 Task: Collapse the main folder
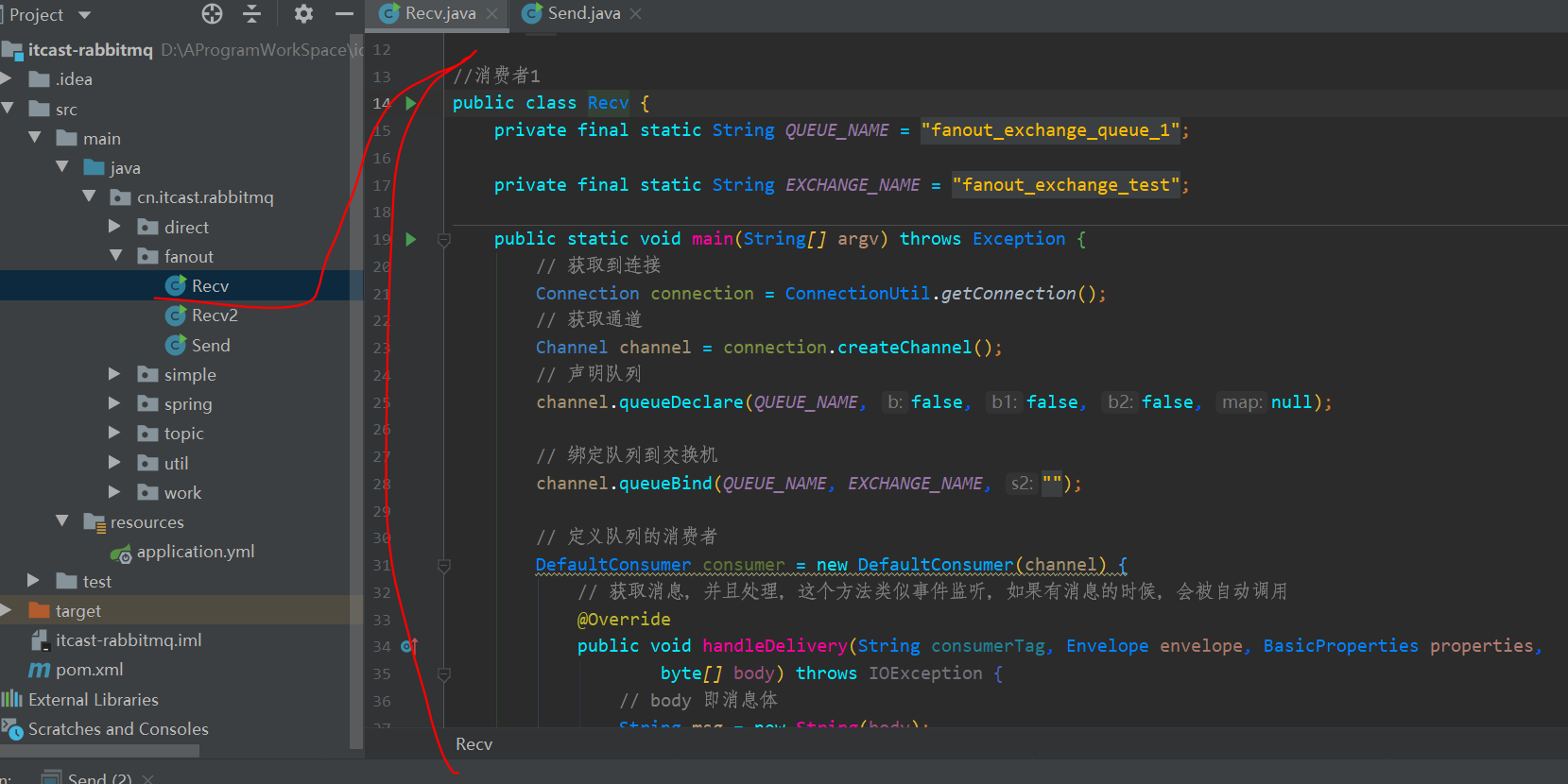(35, 138)
